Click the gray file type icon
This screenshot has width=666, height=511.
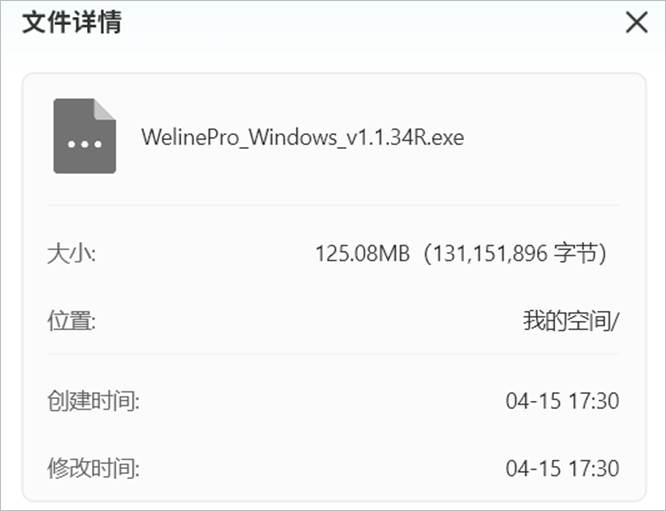(84, 136)
